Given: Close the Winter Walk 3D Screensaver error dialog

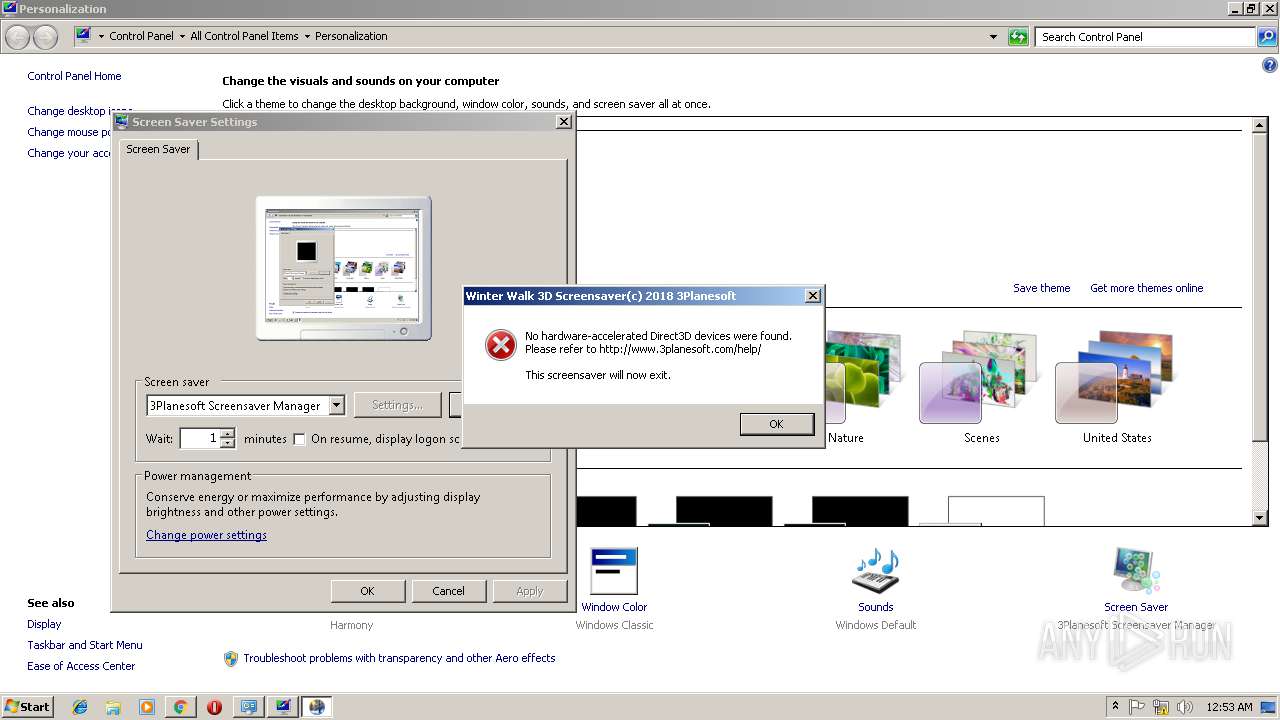Looking at the screenshot, I should click(x=813, y=296).
